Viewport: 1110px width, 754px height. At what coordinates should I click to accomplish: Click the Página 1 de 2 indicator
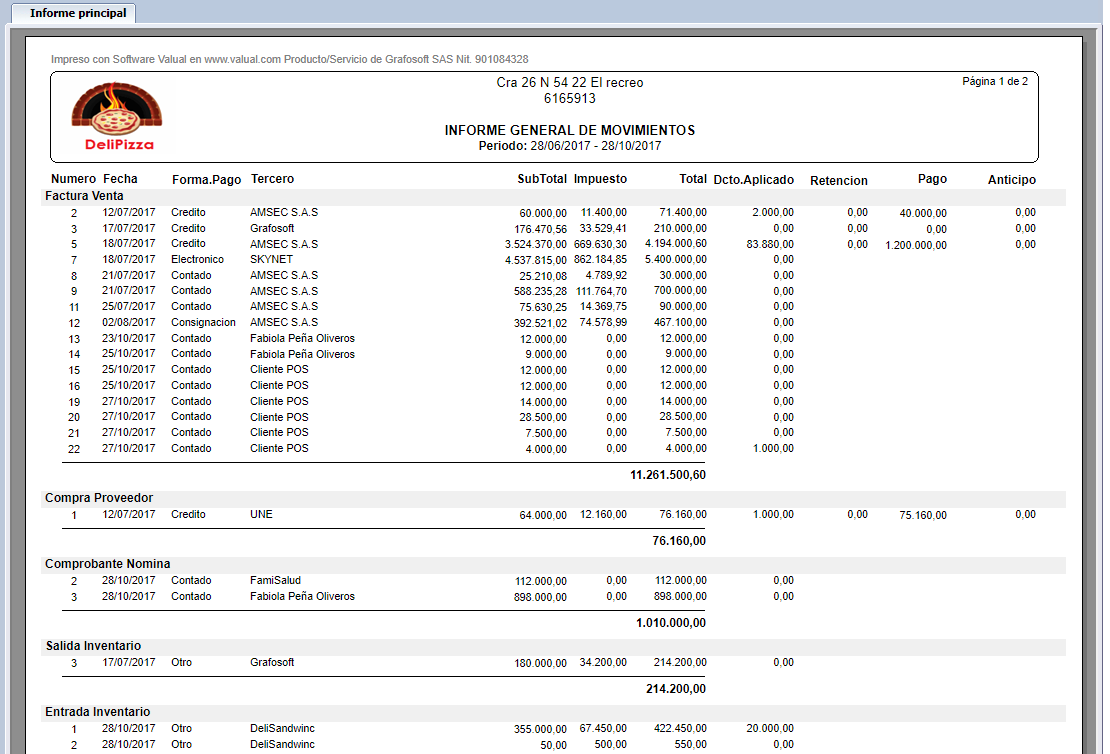click(994, 82)
